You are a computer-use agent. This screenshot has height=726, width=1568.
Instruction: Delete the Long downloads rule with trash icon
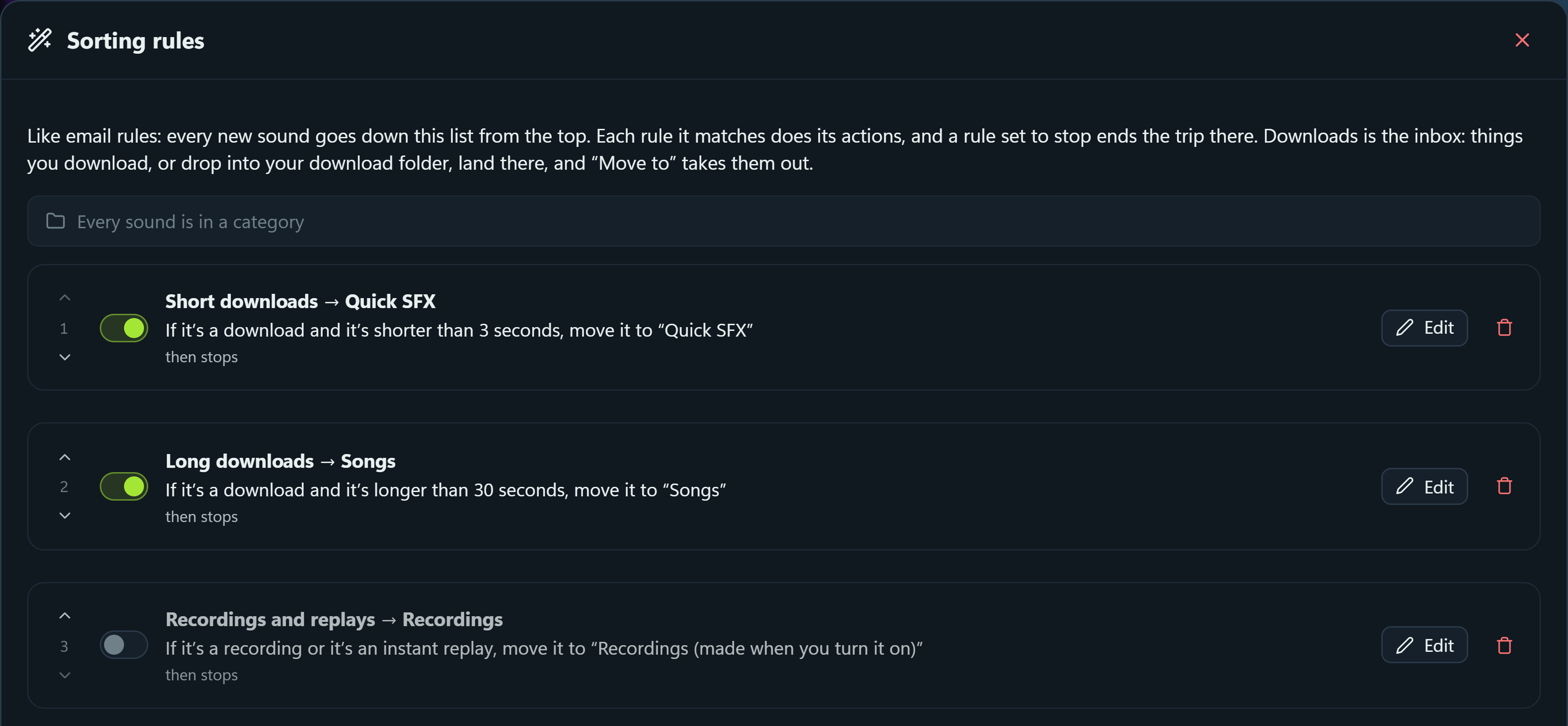(x=1504, y=486)
